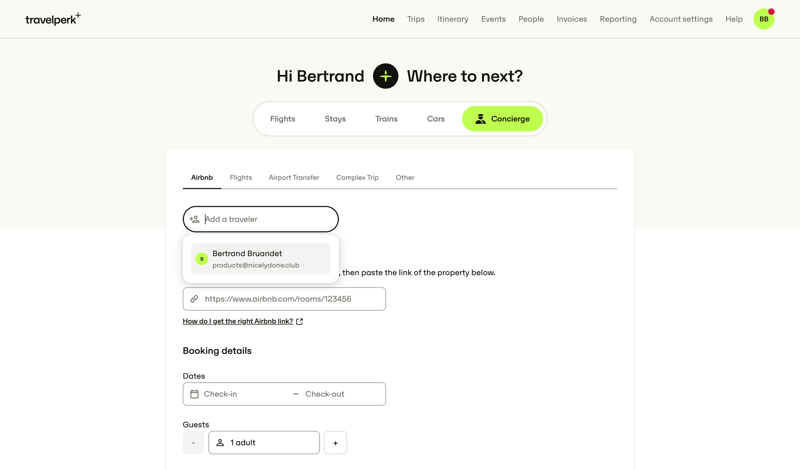Click the 1 adult guests field
This screenshot has width=800, height=470.
pyautogui.click(x=264, y=442)
